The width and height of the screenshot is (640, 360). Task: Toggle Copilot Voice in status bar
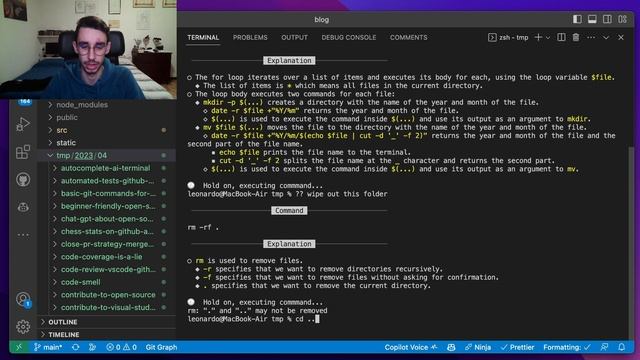pos(411,347)
